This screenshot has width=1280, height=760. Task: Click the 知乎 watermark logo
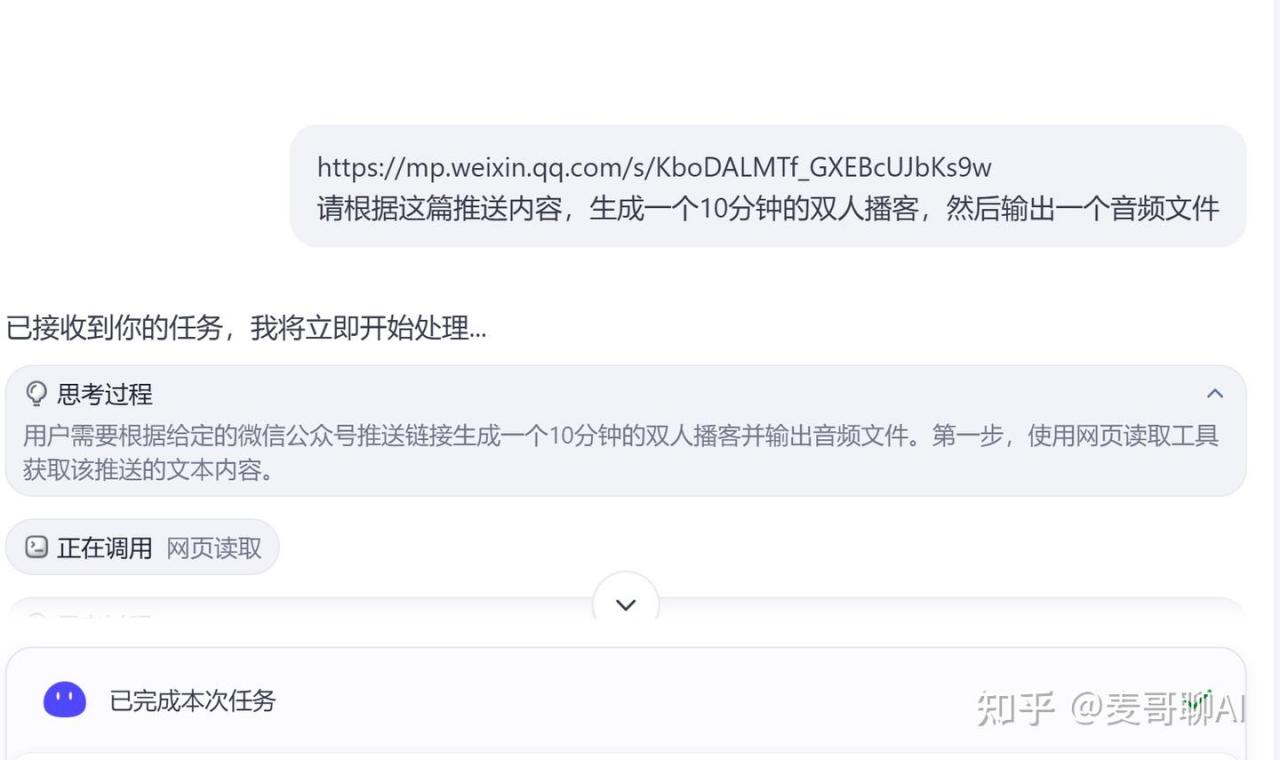[1016, 708]
